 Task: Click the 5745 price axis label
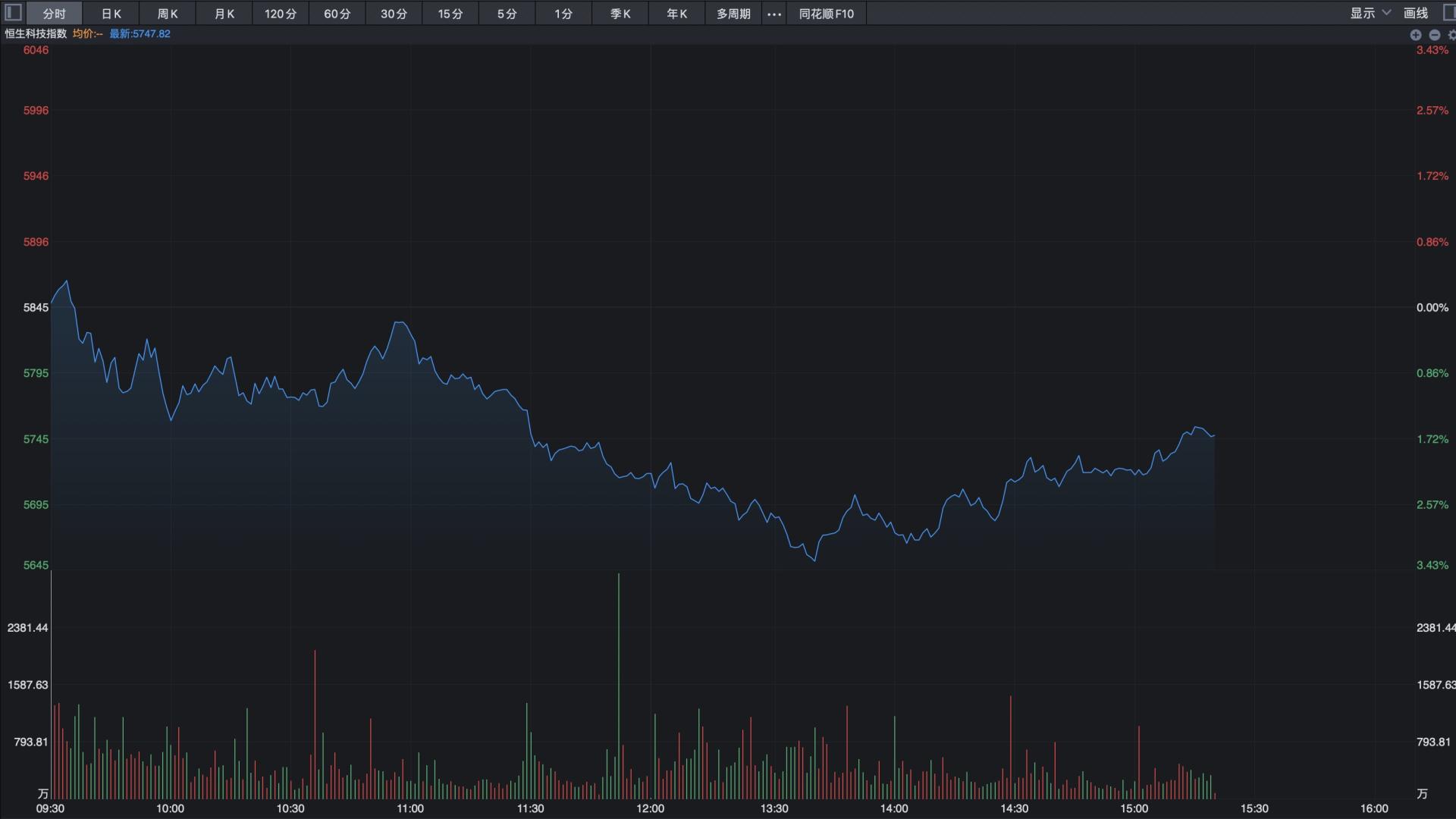tap(36, 439)
